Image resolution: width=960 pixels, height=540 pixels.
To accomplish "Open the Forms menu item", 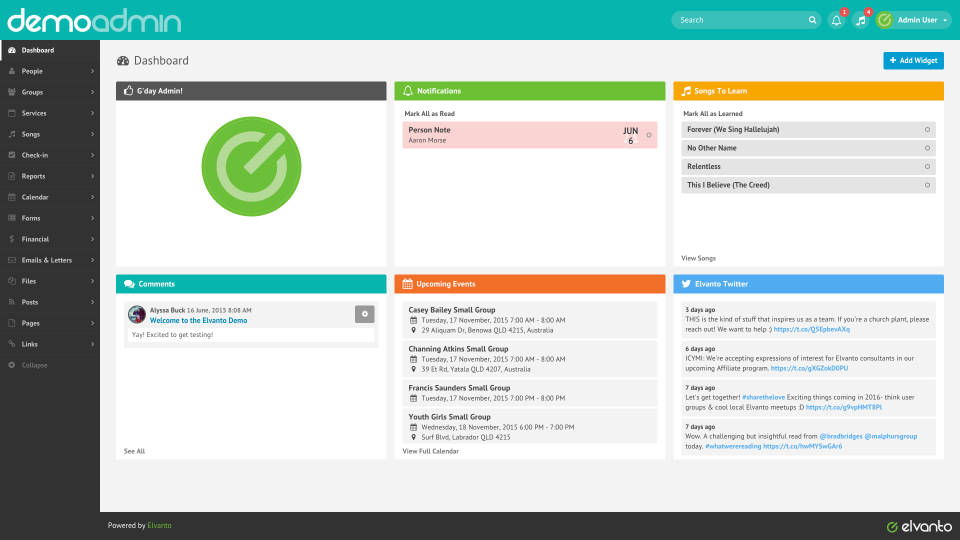I will (x=50, y=218).
